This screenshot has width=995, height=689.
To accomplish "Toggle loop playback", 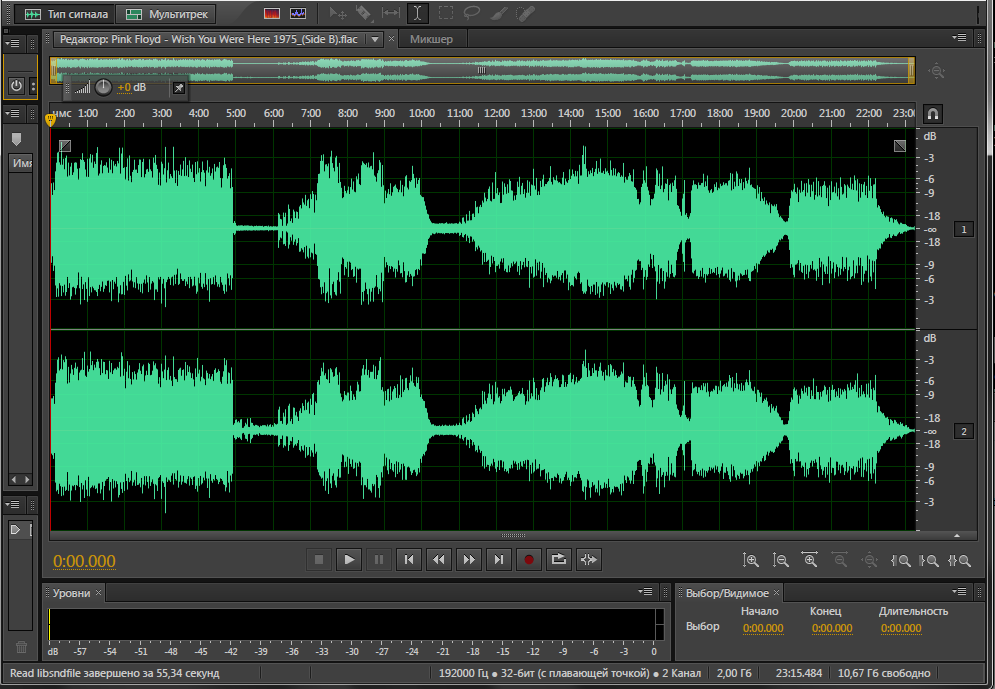I will pos(558,560).
